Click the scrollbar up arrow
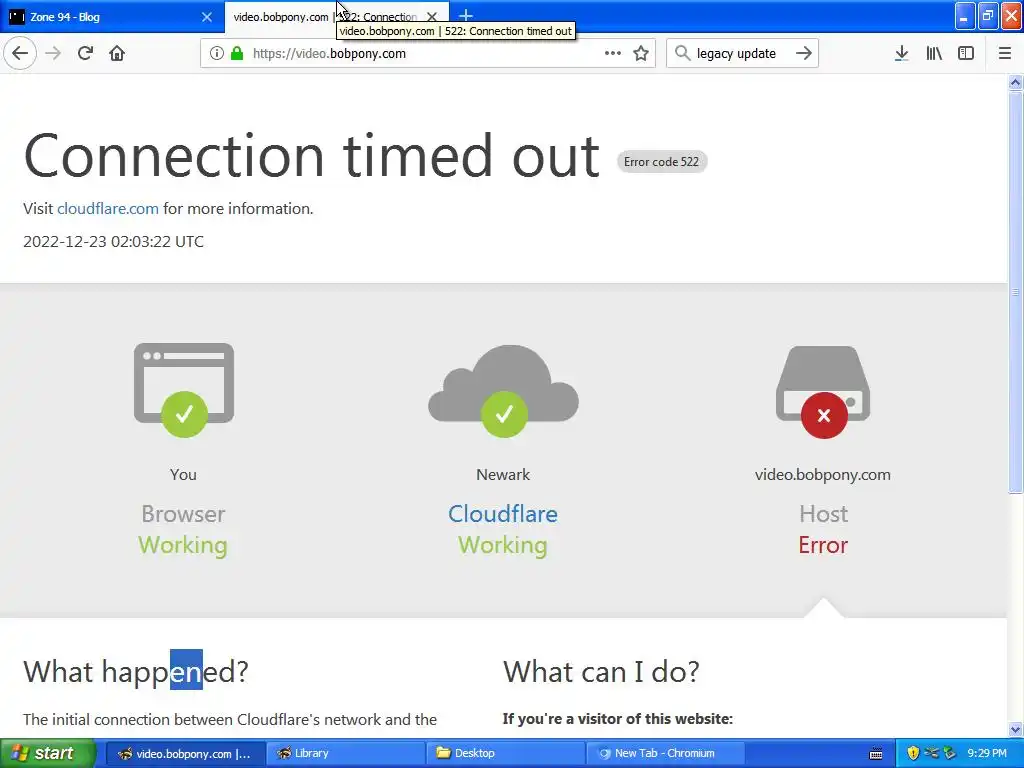1024x768 pixels. pyautogui.click(x=1015, y=82)
